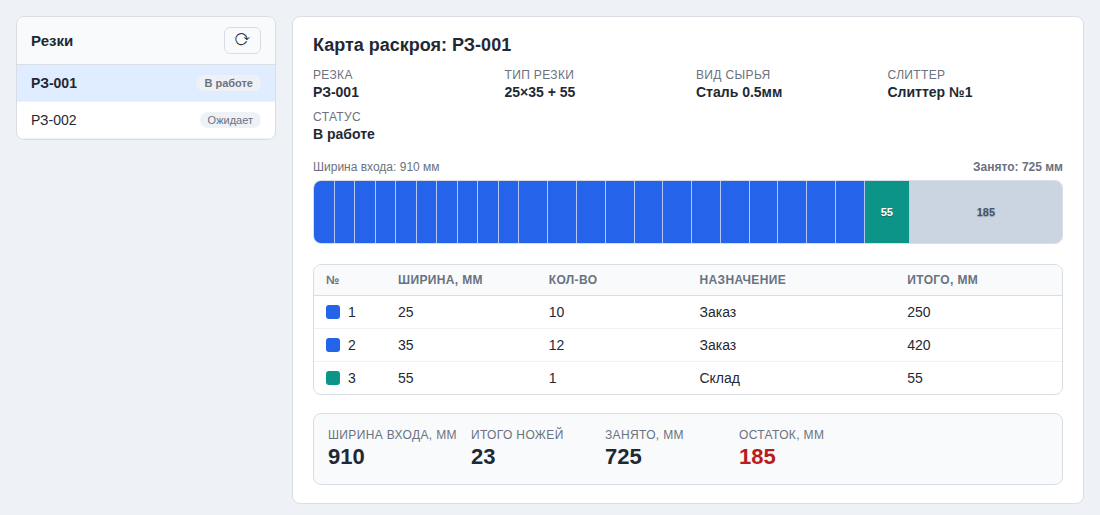Click the 'В работе' status badge

[228, 83]
